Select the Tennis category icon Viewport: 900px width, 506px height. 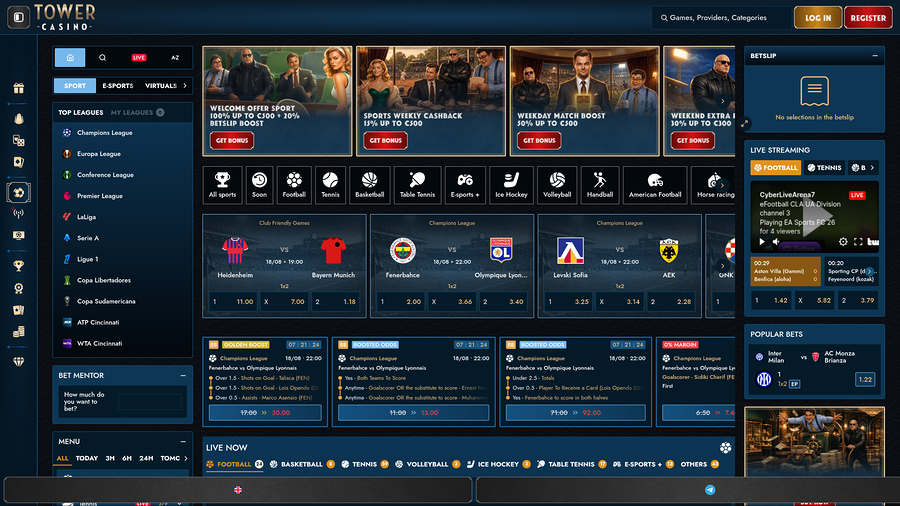(x=330, y=185)
